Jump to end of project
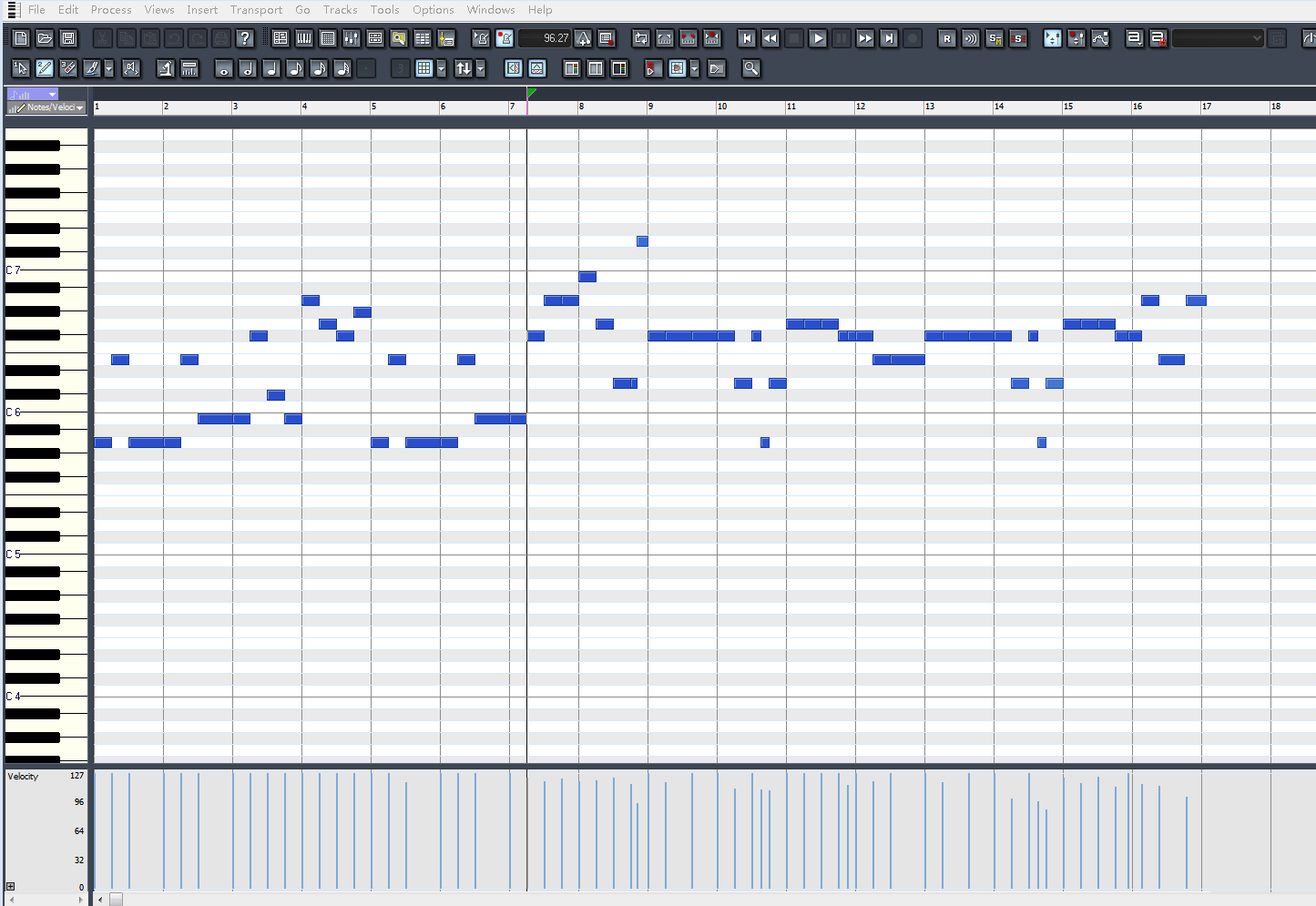 coord(889,38)
